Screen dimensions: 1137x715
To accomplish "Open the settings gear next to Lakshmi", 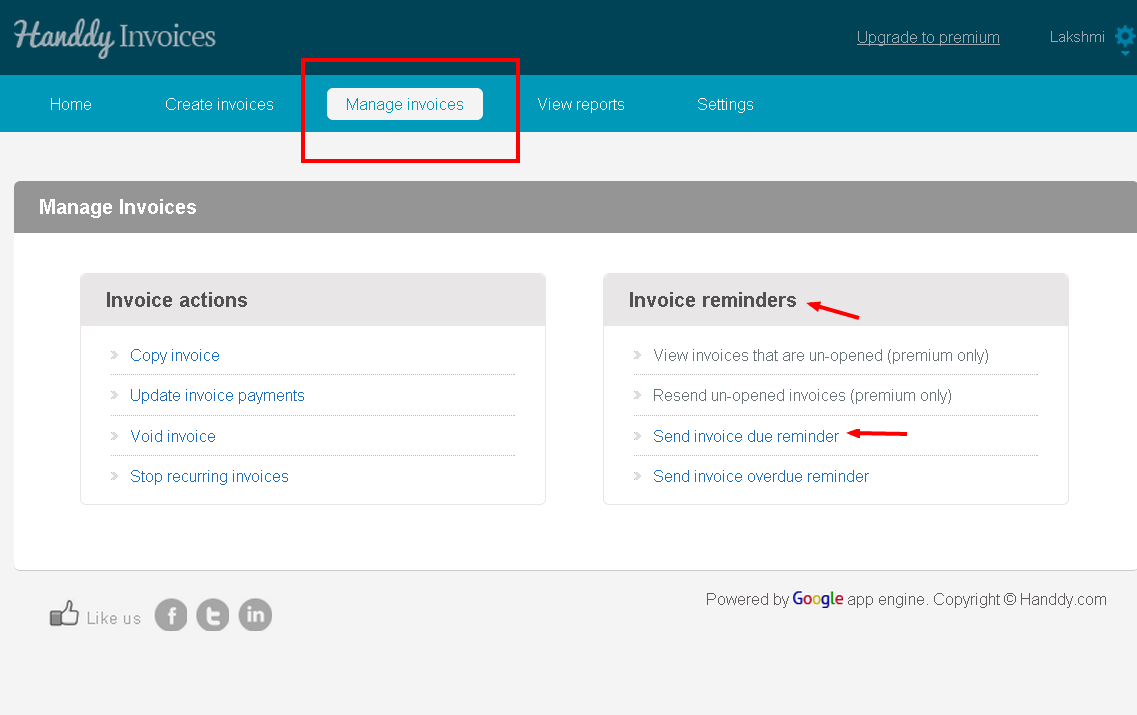I will [x=1125, y=37].
